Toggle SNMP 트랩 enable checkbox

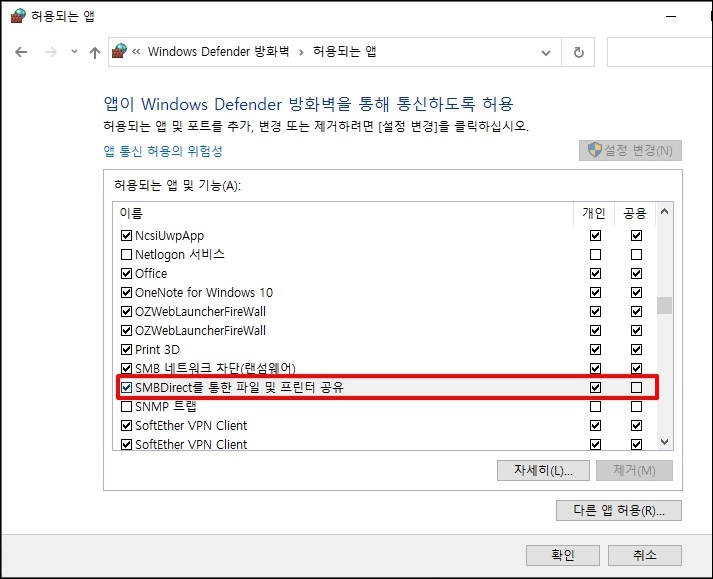click(126, 406)
